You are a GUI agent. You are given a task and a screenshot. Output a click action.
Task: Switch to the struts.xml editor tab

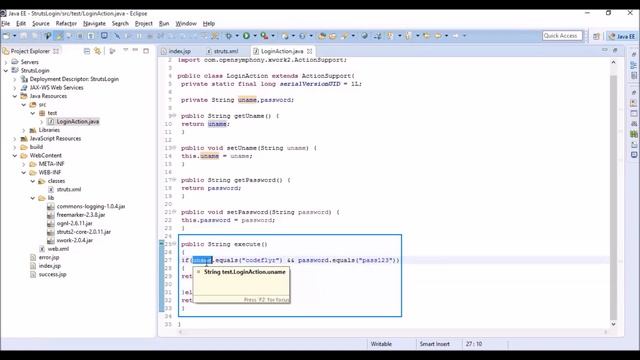click(222, 51)
